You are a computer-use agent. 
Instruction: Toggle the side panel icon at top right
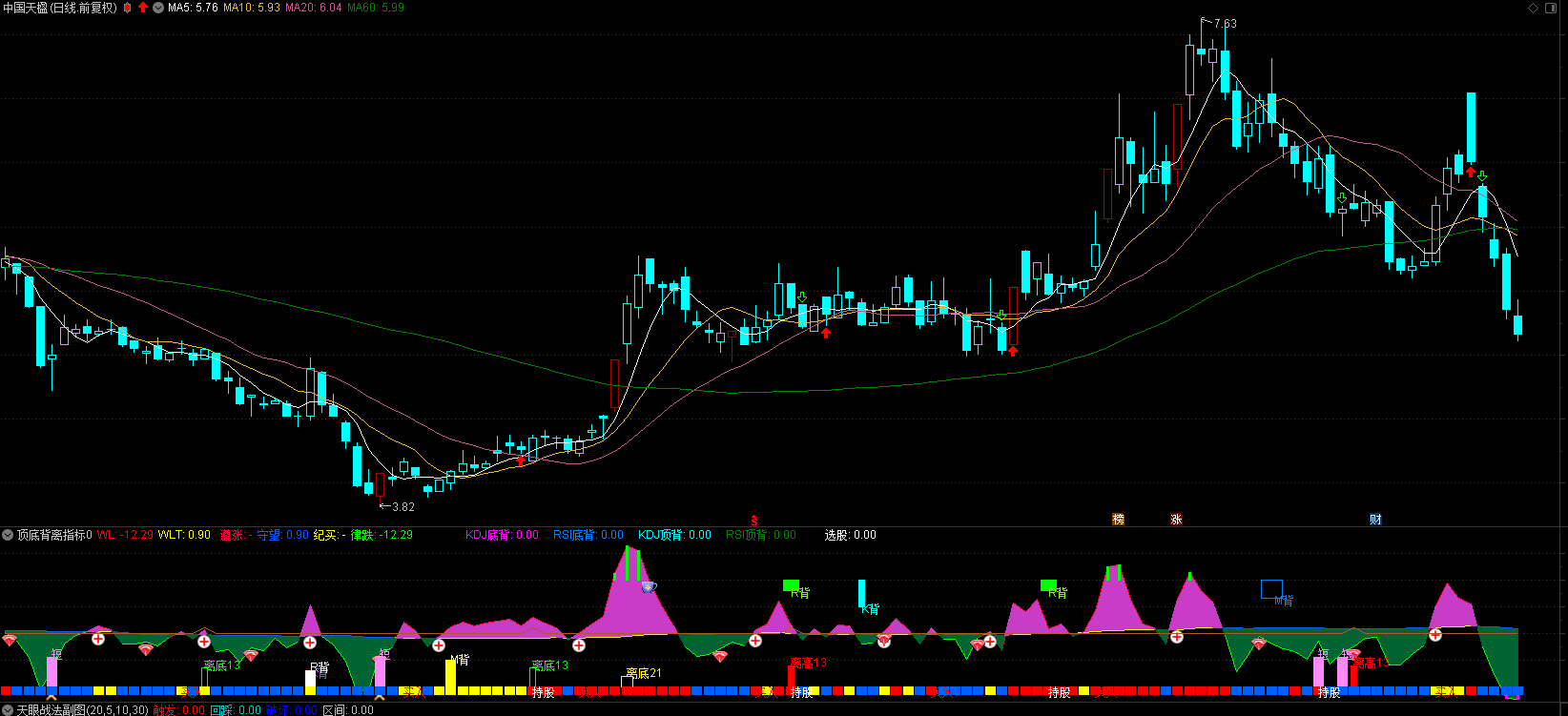tap(1553, 8)
